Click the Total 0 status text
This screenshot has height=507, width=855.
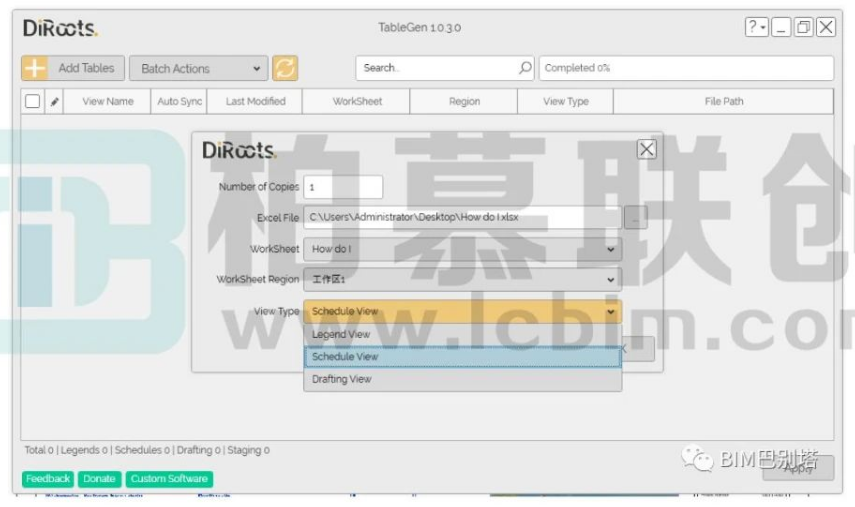tap(39, 450)
